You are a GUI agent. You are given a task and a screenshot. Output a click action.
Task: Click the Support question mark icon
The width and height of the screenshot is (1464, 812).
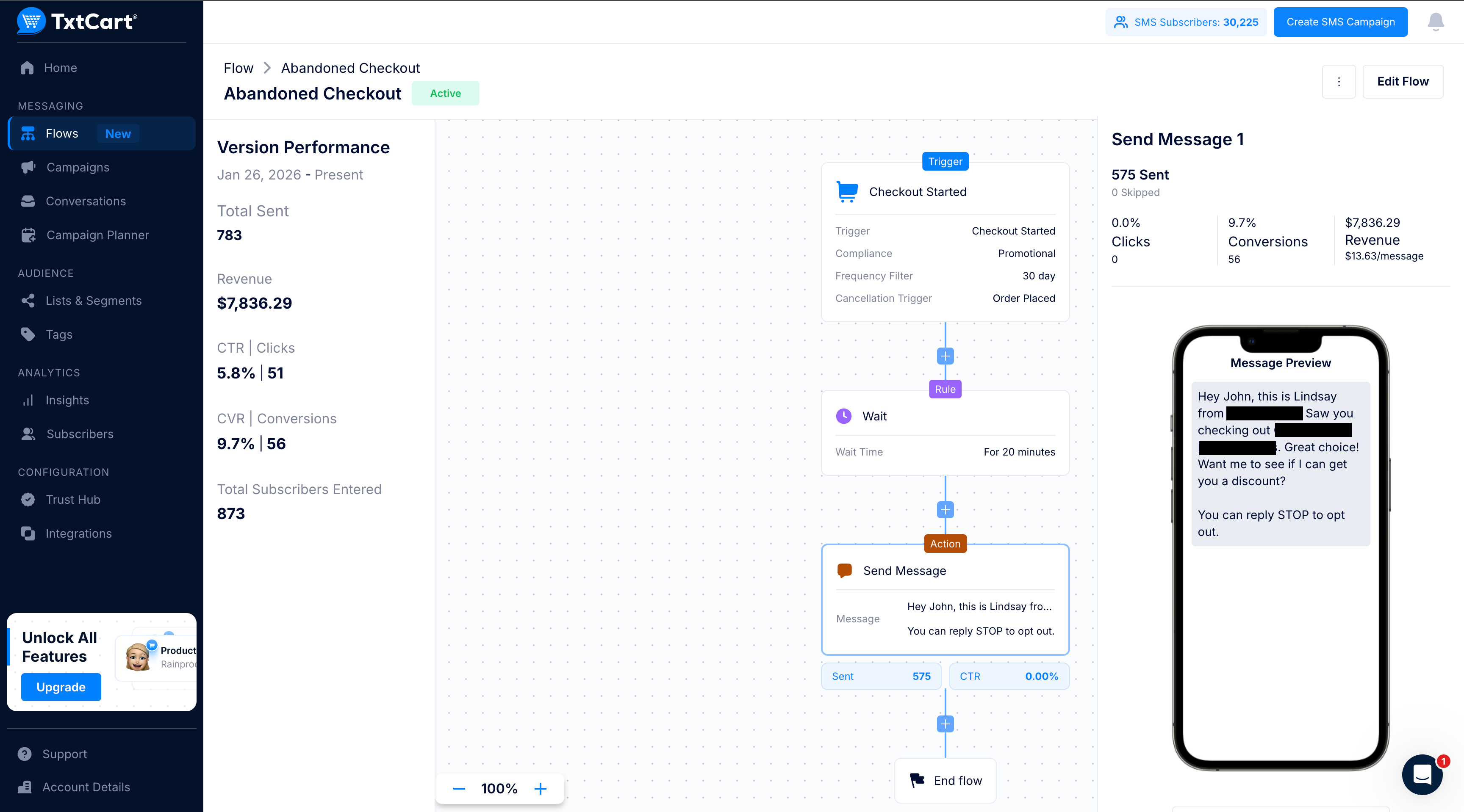coord(25,754)
